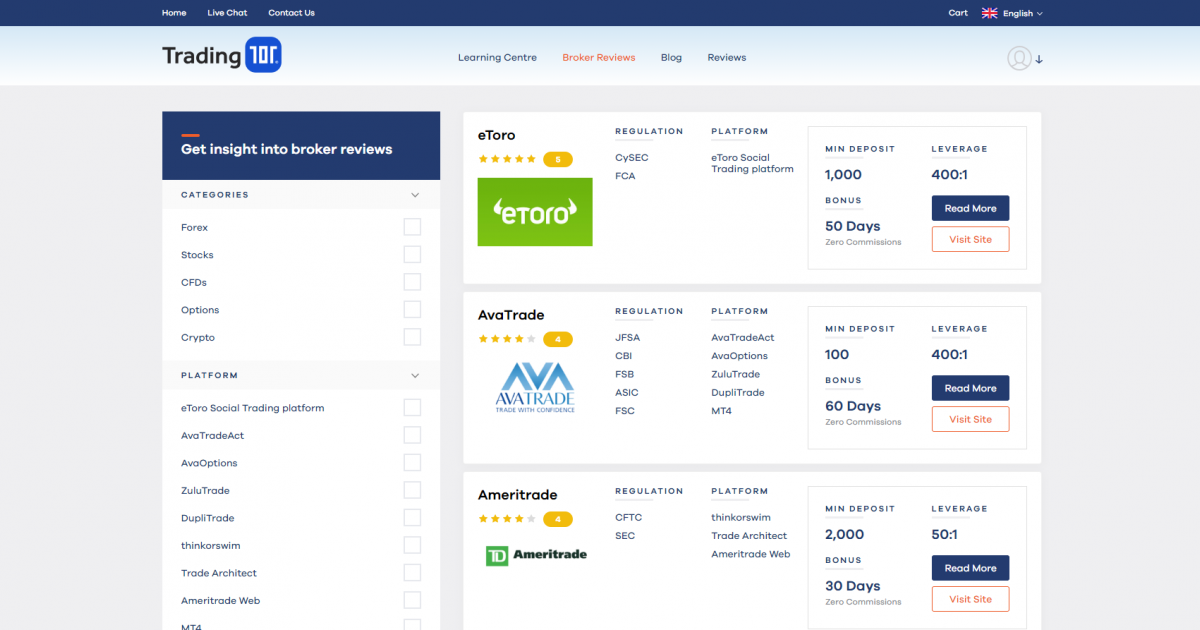Go to the Learning Centre menu
This screenshot has width=1200, height=630.
point(497,58)
